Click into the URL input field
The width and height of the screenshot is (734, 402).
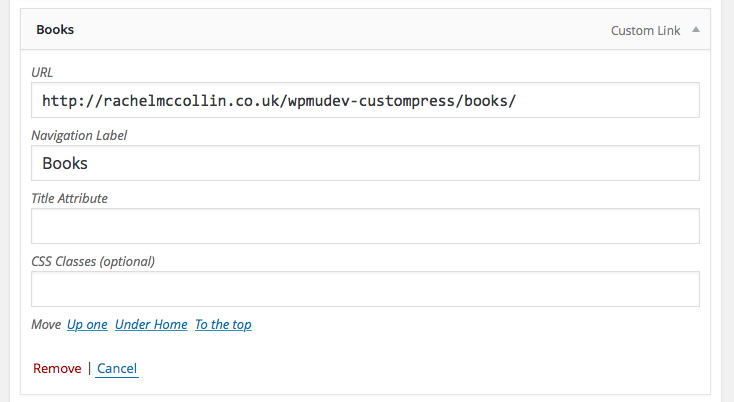(365, 100)
